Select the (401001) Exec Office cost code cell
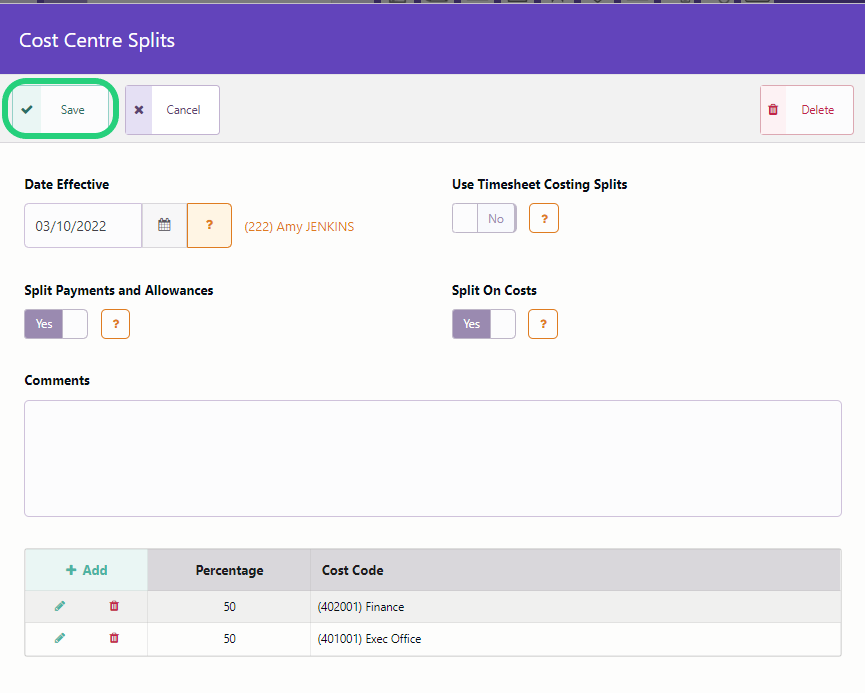Viewport: 865px width, 693px height. coord(575,639)
